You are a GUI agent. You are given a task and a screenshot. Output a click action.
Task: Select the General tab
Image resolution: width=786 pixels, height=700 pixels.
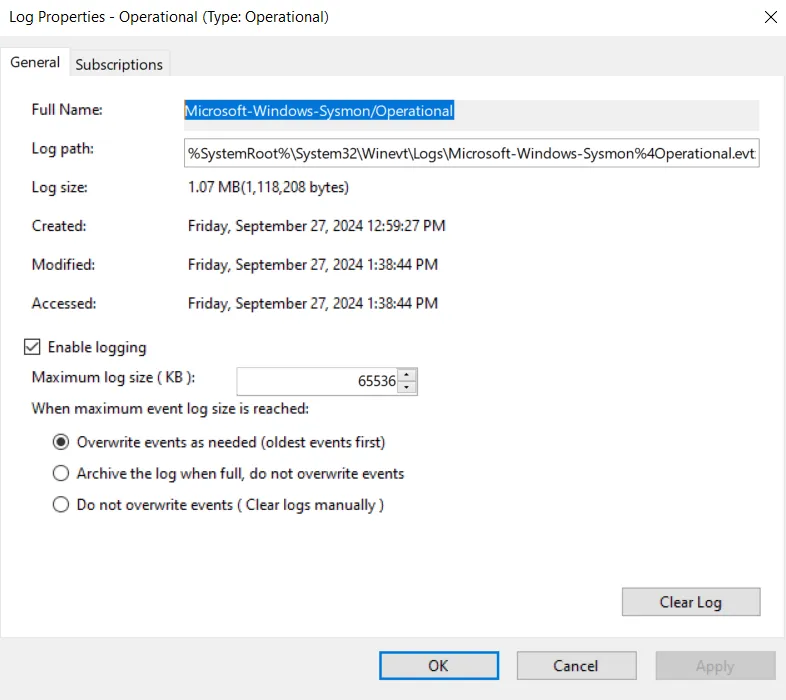click(35, 62)
